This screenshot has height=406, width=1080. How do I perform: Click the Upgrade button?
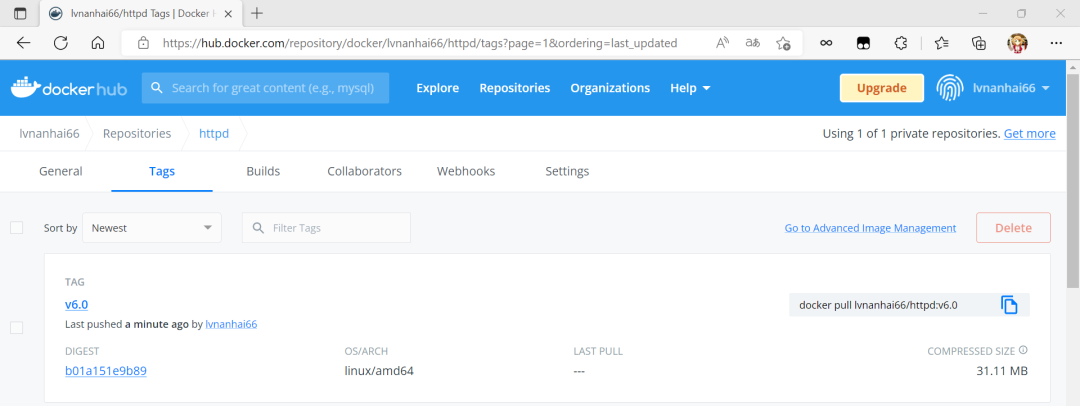(882, 88)
